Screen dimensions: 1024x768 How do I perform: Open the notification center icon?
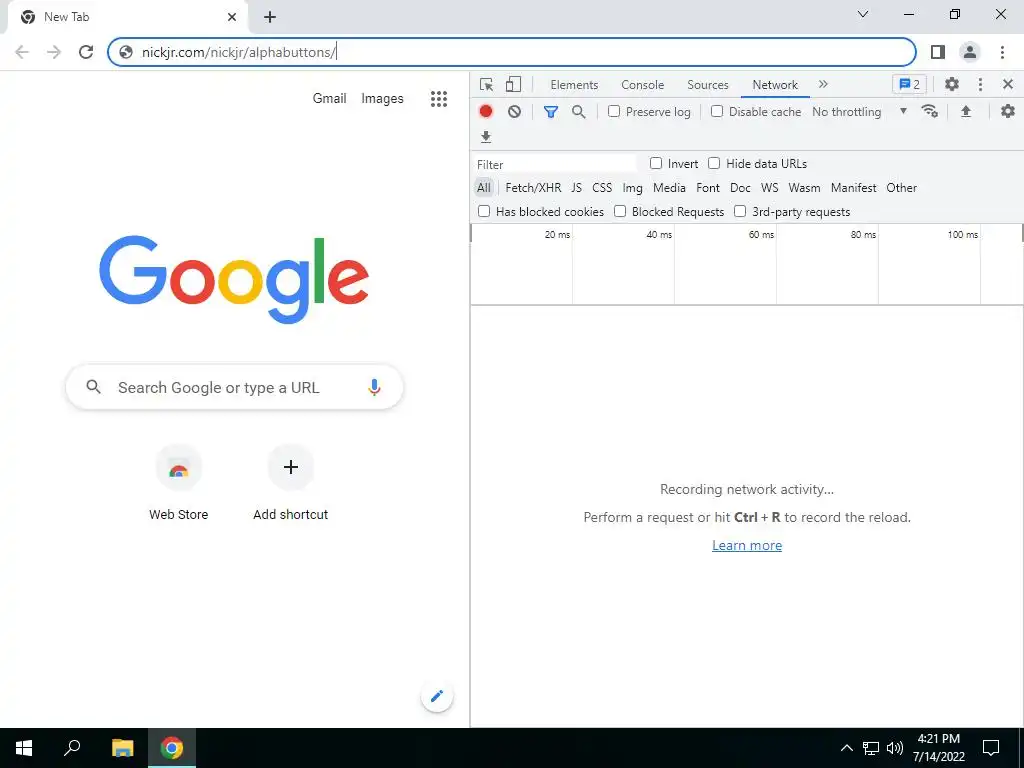tap(991, 748)
